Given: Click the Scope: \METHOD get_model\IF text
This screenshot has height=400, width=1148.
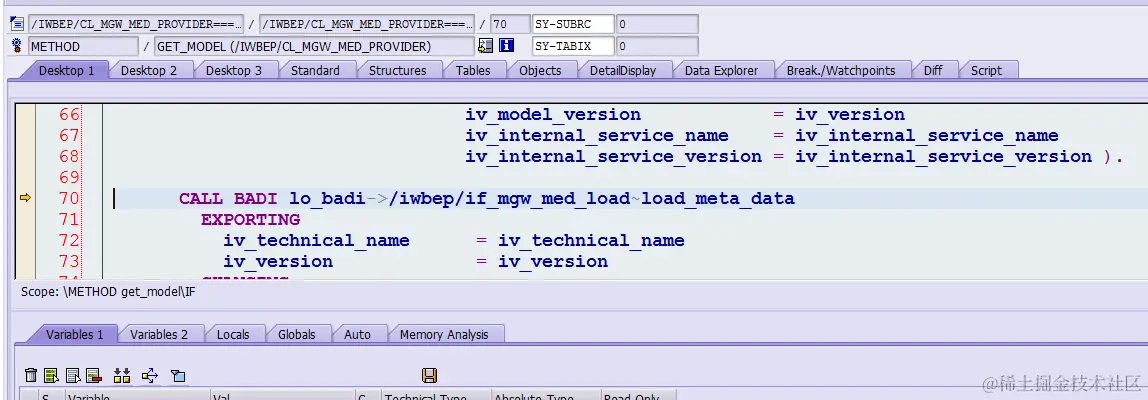Looking at the screenshot, I should (108, 292).
